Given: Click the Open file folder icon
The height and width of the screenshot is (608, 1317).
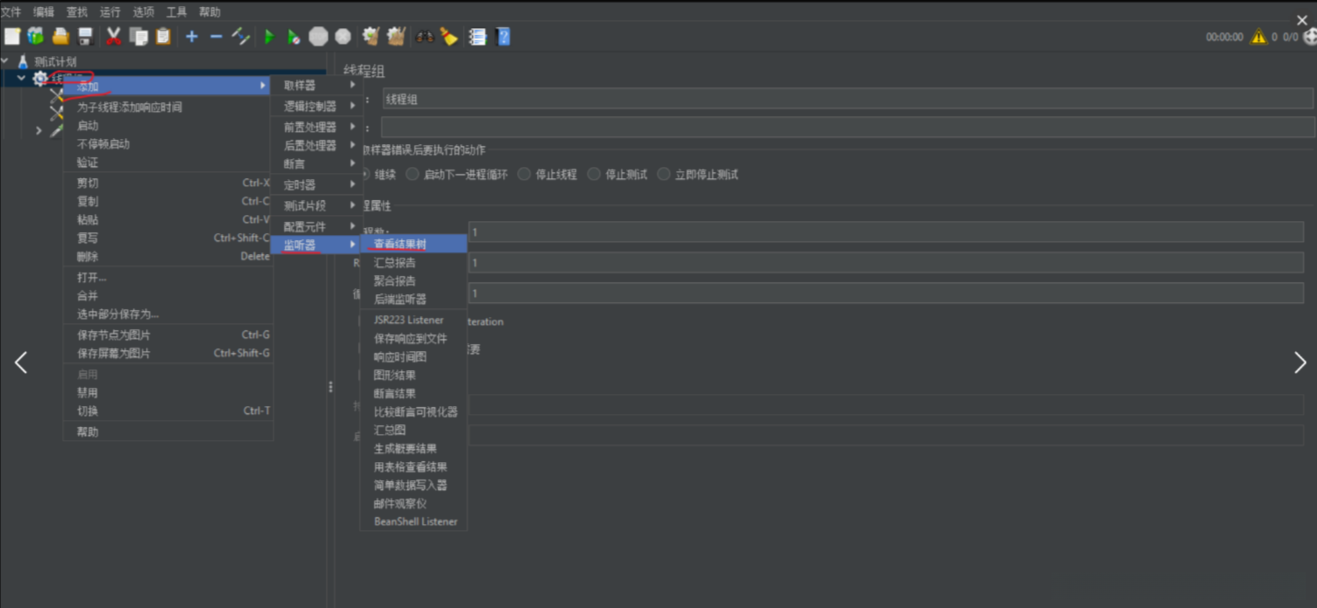Looking at the screenshot, I should click(x=60, y=36).
